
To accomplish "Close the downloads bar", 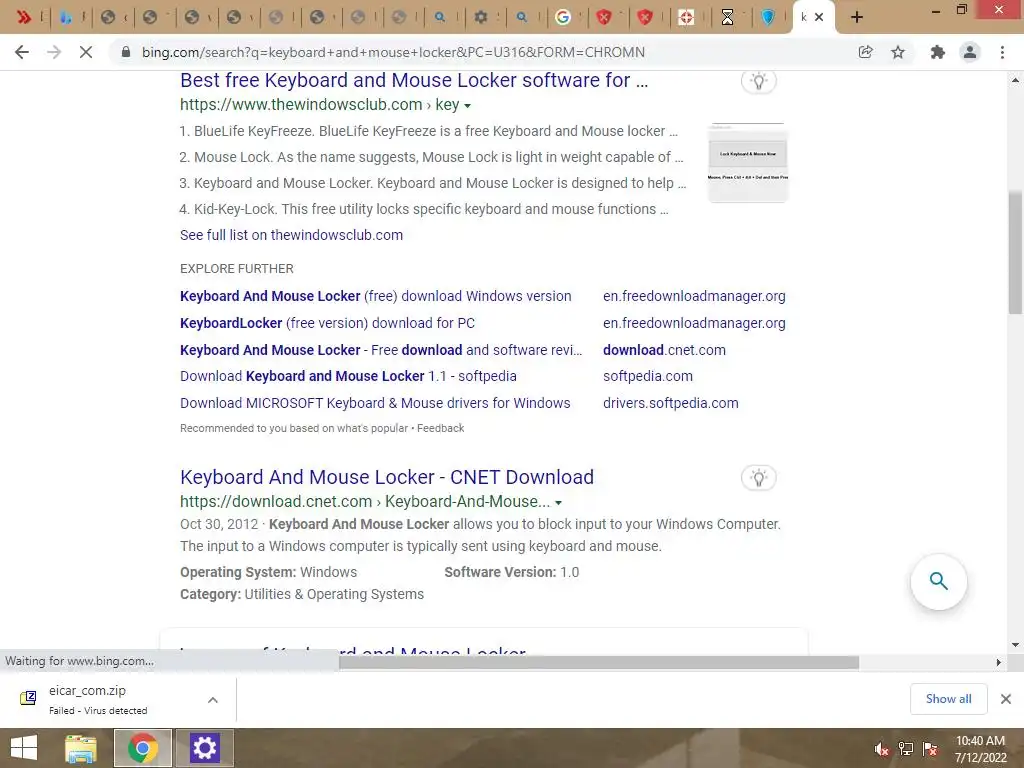I will click(1006, 699).
